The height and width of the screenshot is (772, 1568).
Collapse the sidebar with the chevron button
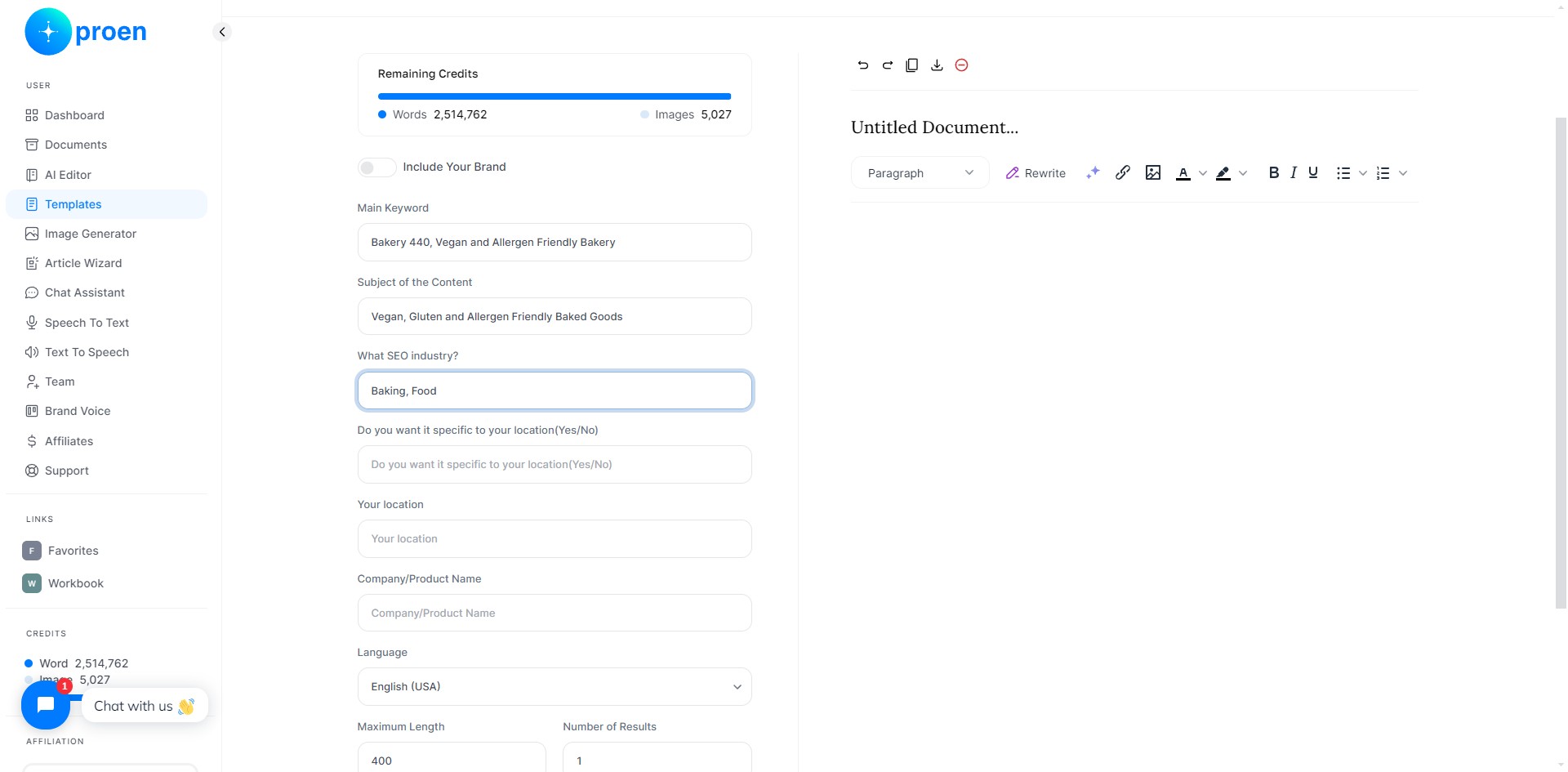[x=222, y=32]
